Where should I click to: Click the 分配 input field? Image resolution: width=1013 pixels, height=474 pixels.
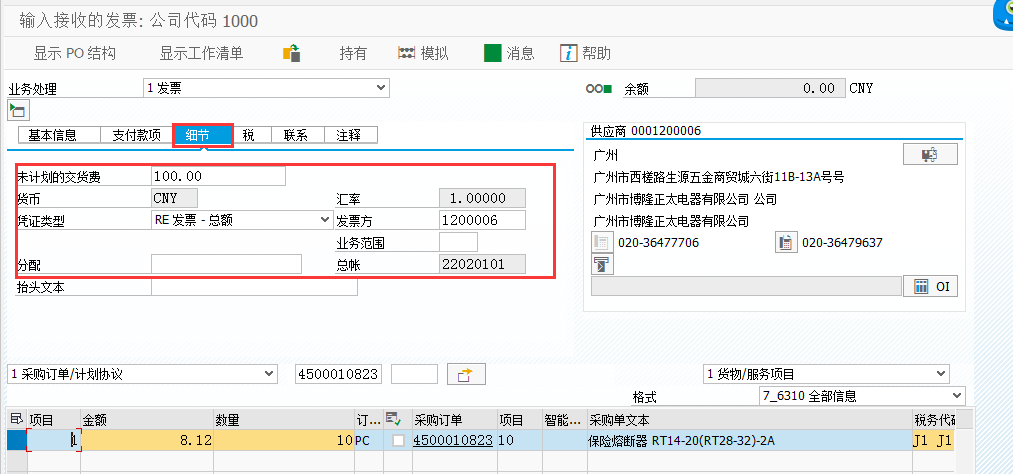click(226, 264)
